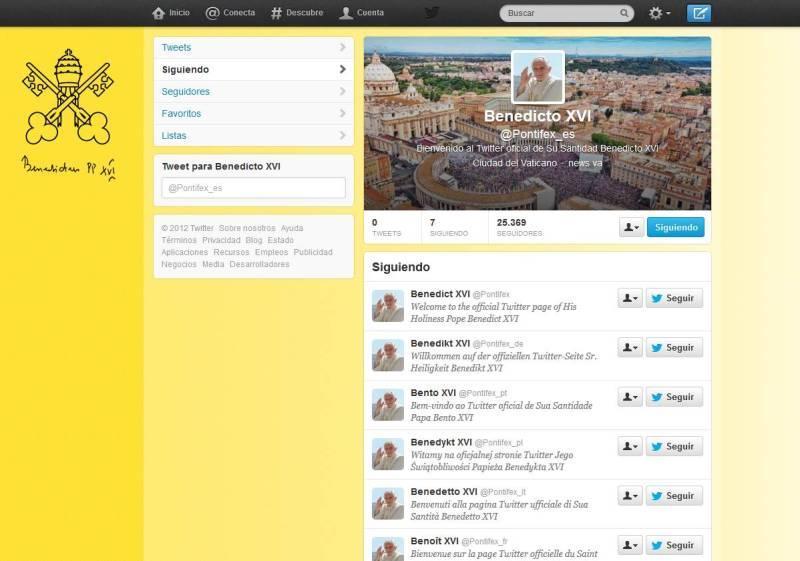The width and height of the screenshot is (800, 561).
Task: Click the Tweet para Benedicto XVI field
Action: [253, 188]
